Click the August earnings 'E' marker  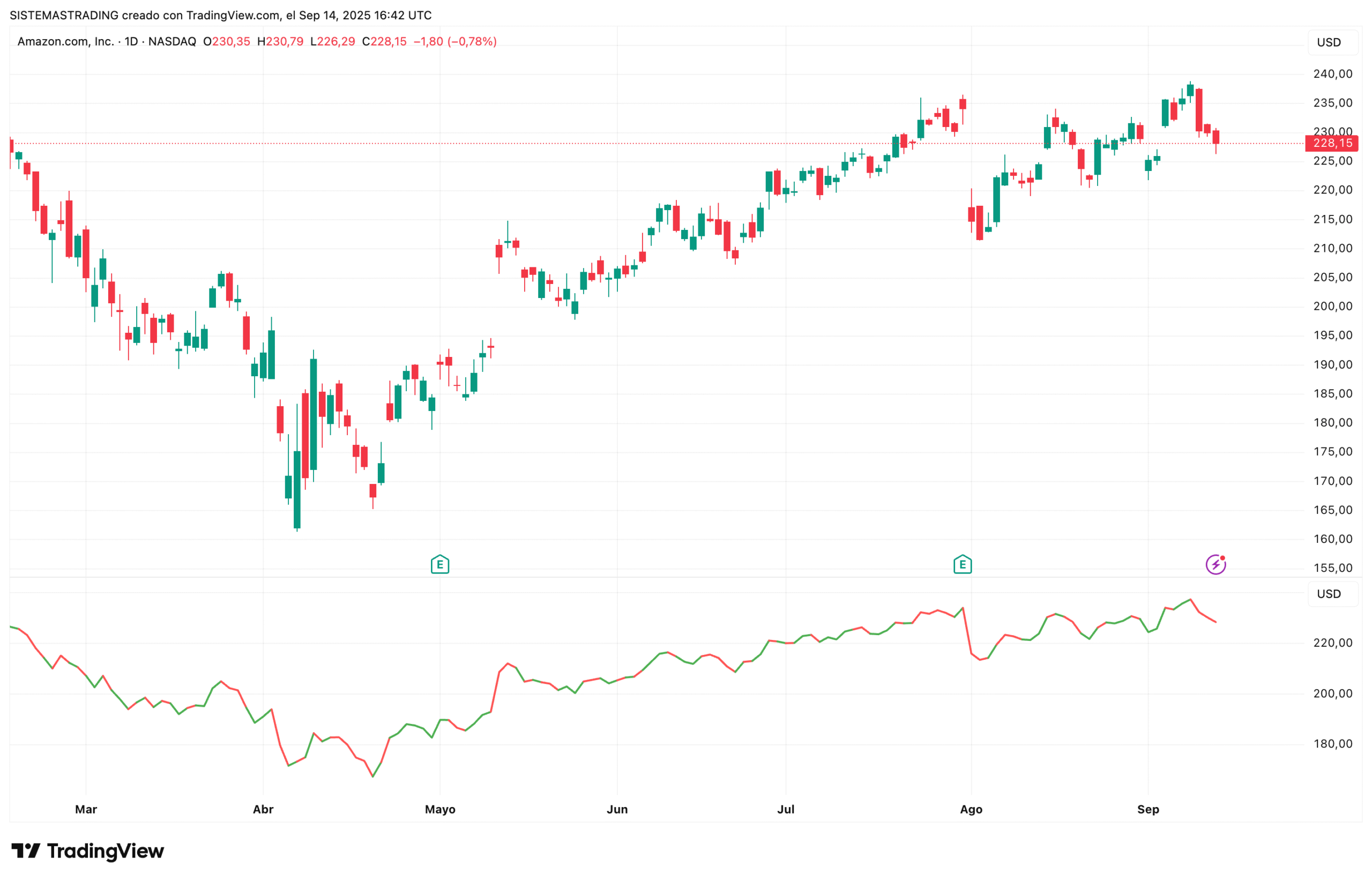click(963, 564)
